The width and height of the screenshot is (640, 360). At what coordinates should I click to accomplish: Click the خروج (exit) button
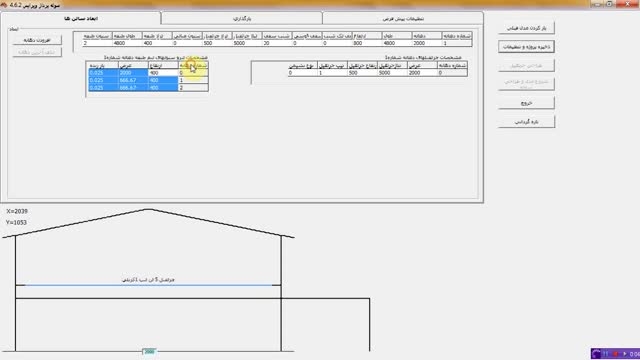[526, 103]
